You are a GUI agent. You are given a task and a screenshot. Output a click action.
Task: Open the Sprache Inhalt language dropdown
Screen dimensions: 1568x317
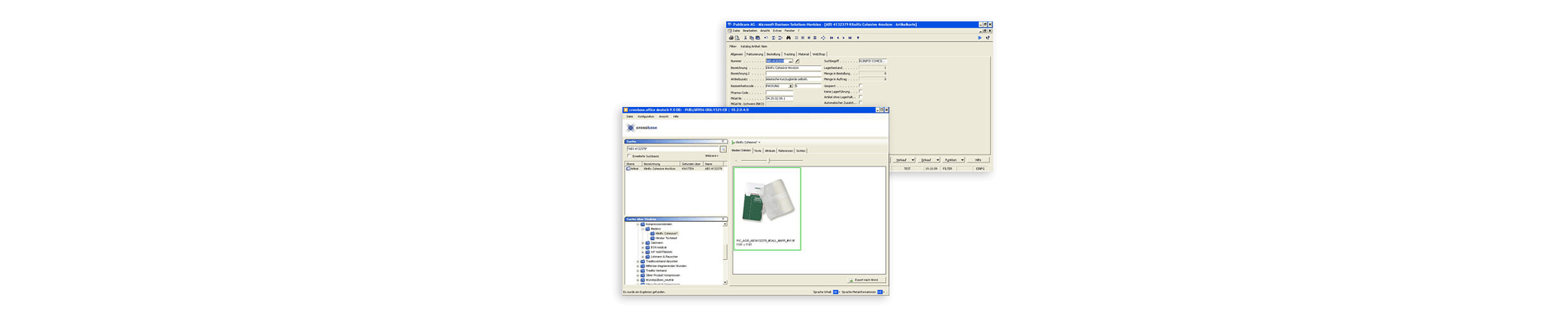(836, 292)
